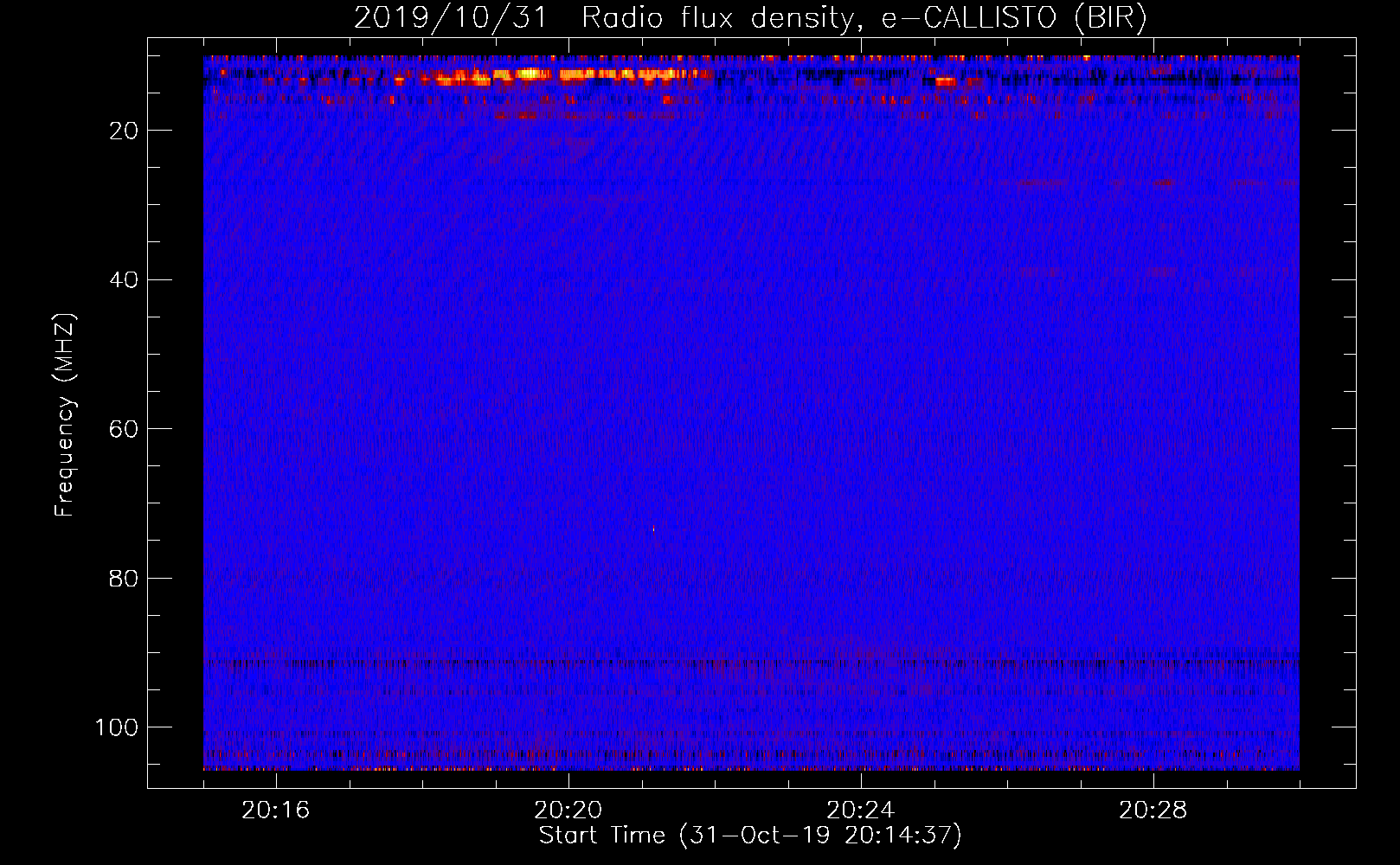Click the frequency tick label '40'

pos(125,280)
